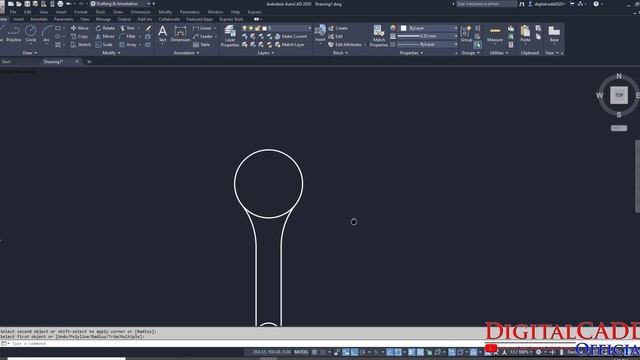Click the Stretch tool
640x360 pixels.
[x=80, y=44]
